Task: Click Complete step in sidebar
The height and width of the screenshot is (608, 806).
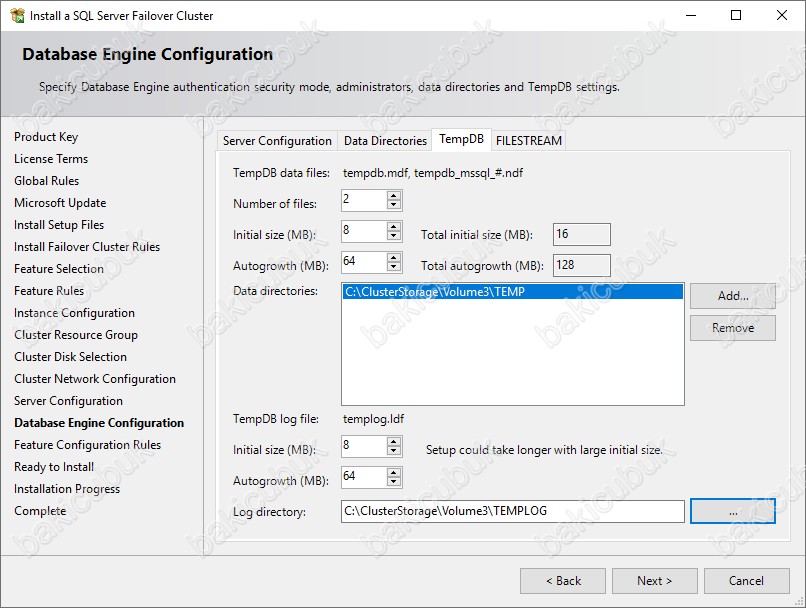Action: click(x=40, y=511)
